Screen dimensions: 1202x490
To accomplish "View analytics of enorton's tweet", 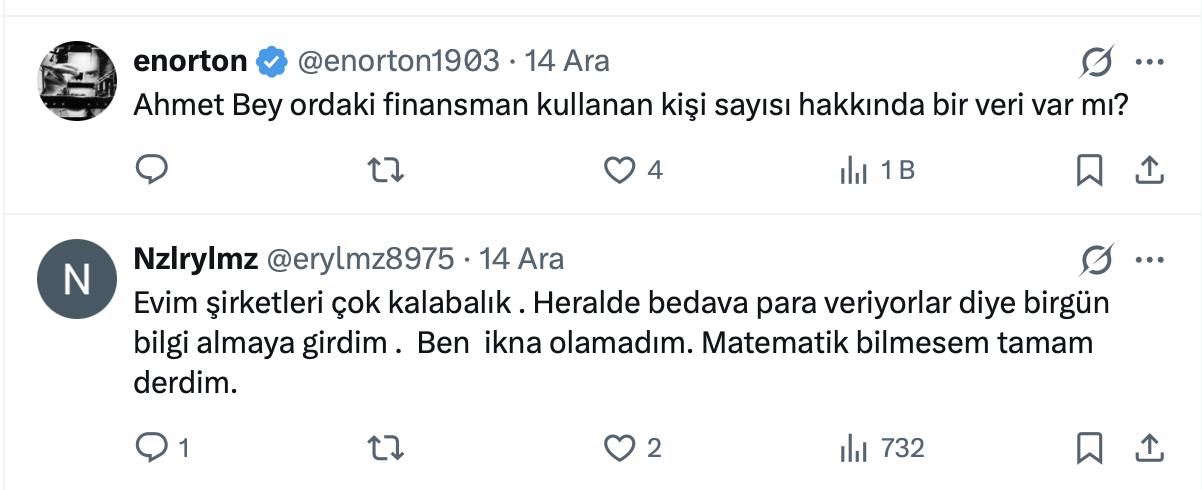I will point(853,171).
